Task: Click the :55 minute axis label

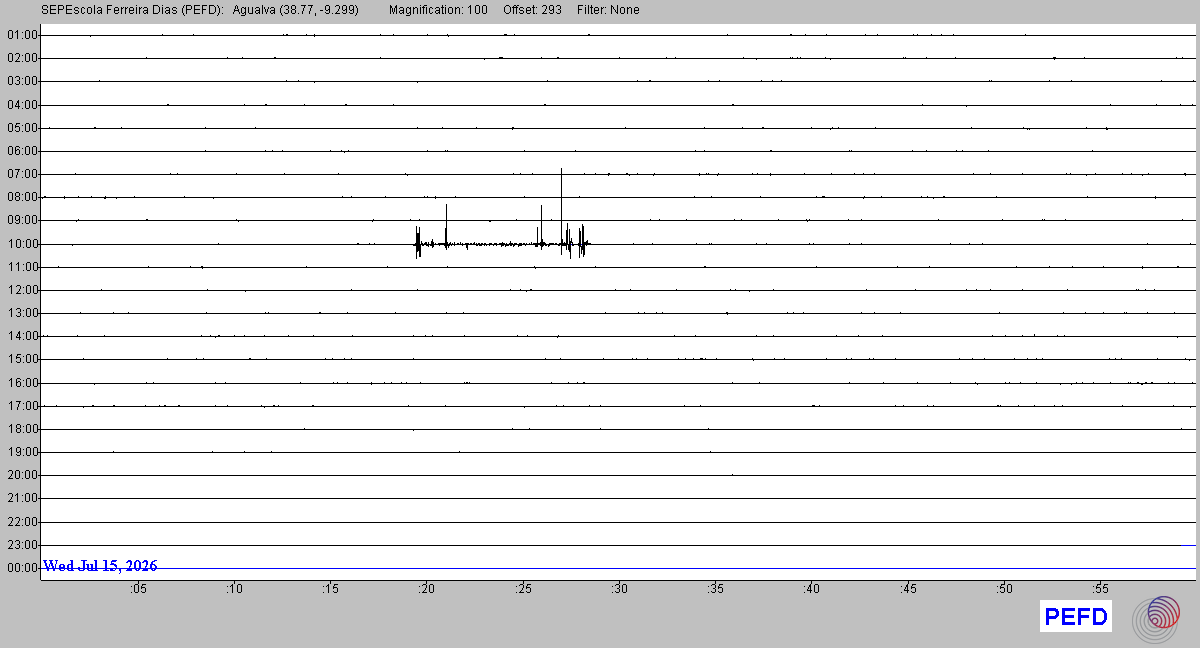Action: tap(1100, 589)
